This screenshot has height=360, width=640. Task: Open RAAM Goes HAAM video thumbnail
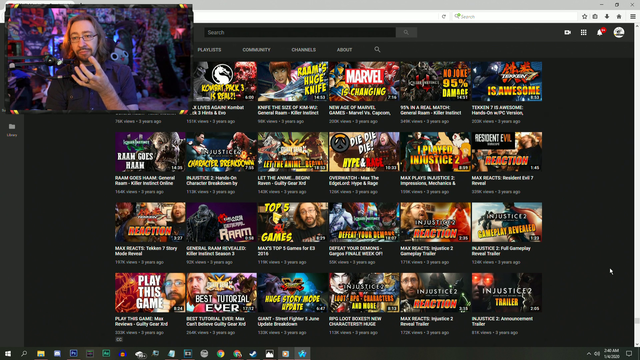[150, 152]
